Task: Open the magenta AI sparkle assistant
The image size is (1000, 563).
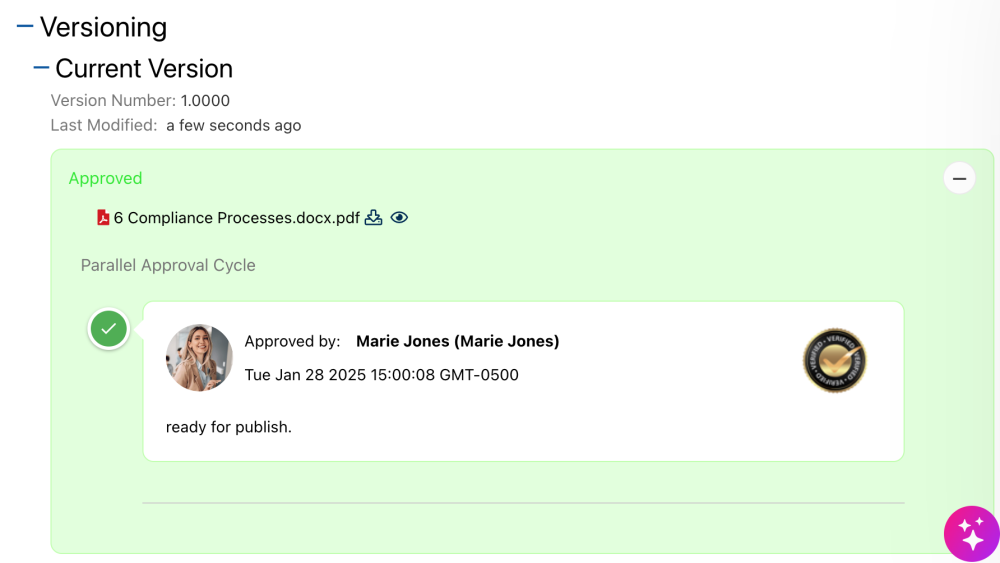Action: point(971,534)
